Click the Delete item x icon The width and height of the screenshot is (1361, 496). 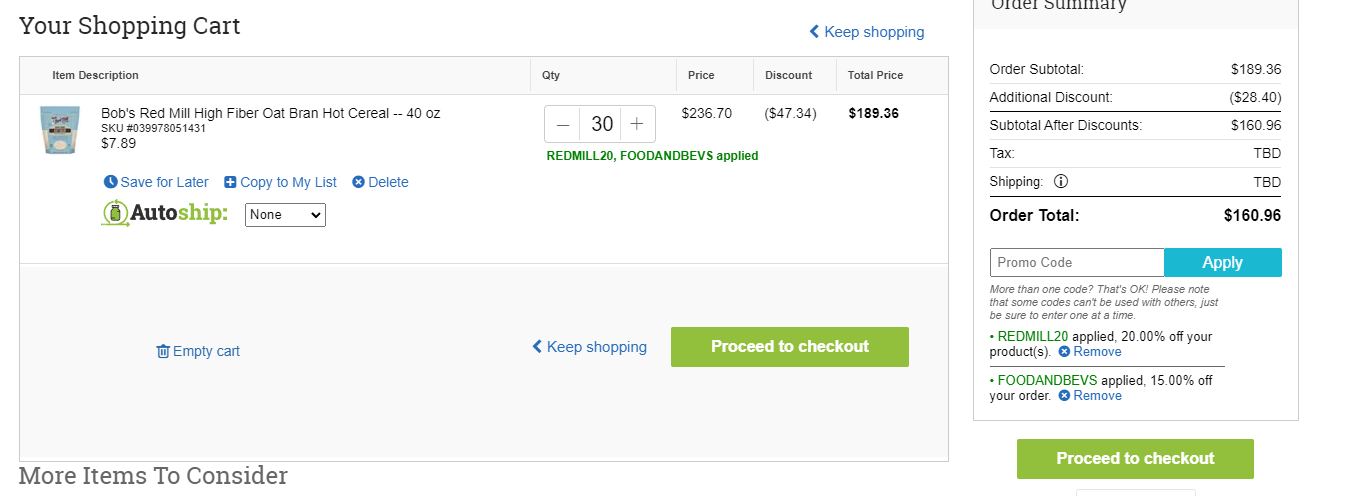pyautogui.click(x=358, y=182)
